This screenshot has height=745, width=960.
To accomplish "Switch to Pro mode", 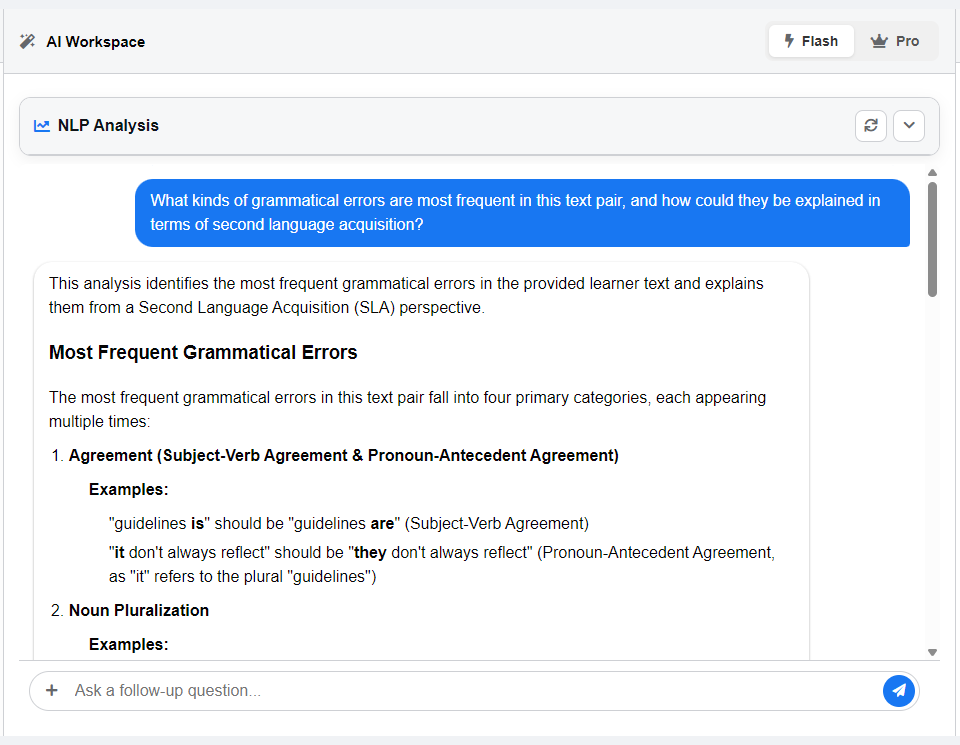I will tap(895, 41).
